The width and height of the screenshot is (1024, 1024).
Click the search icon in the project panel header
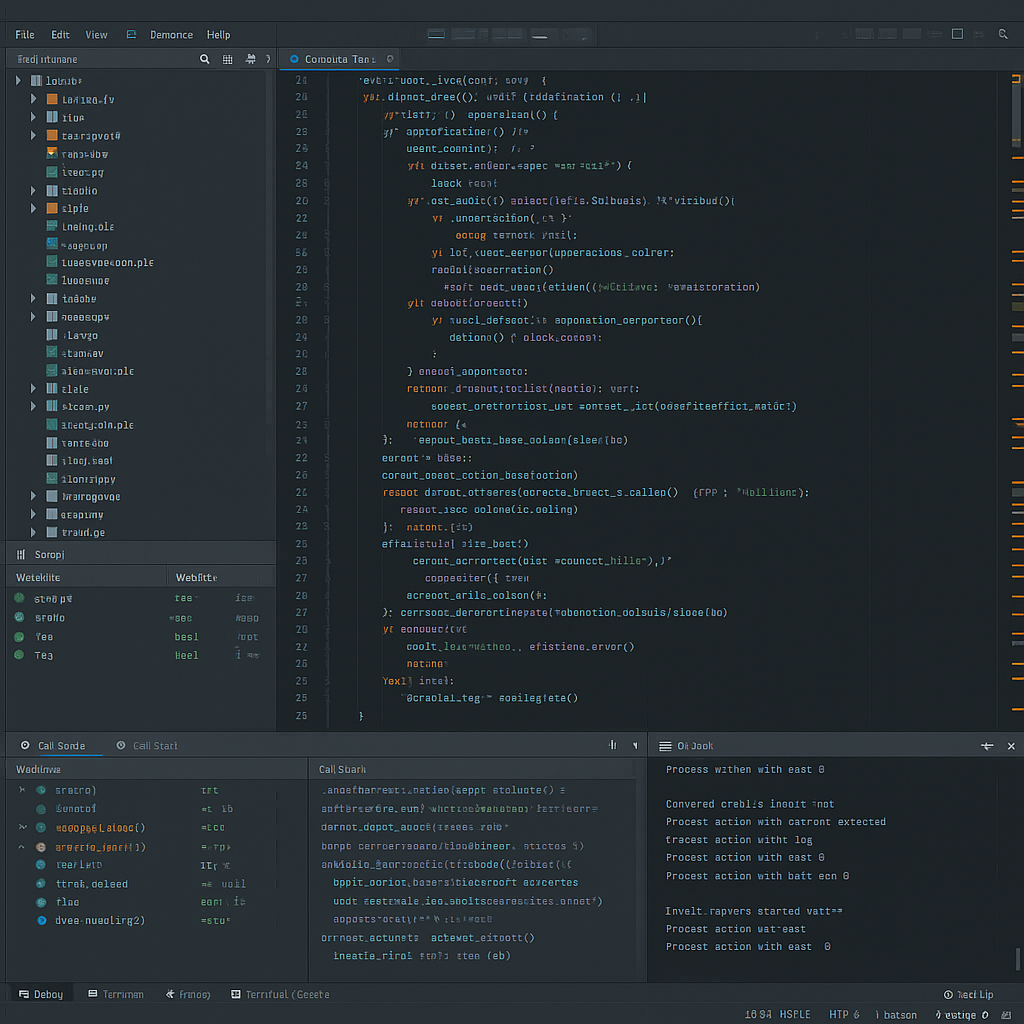click(204, 59)
